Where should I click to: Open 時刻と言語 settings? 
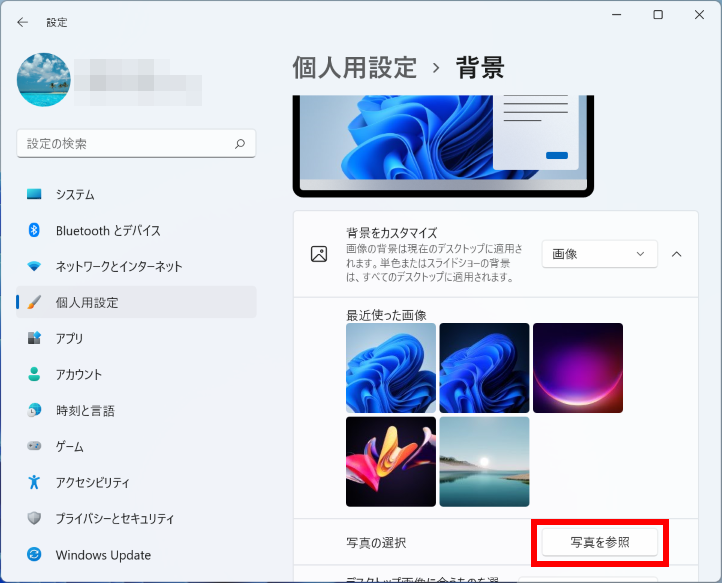pyautogui.click(x=136, y=410)
